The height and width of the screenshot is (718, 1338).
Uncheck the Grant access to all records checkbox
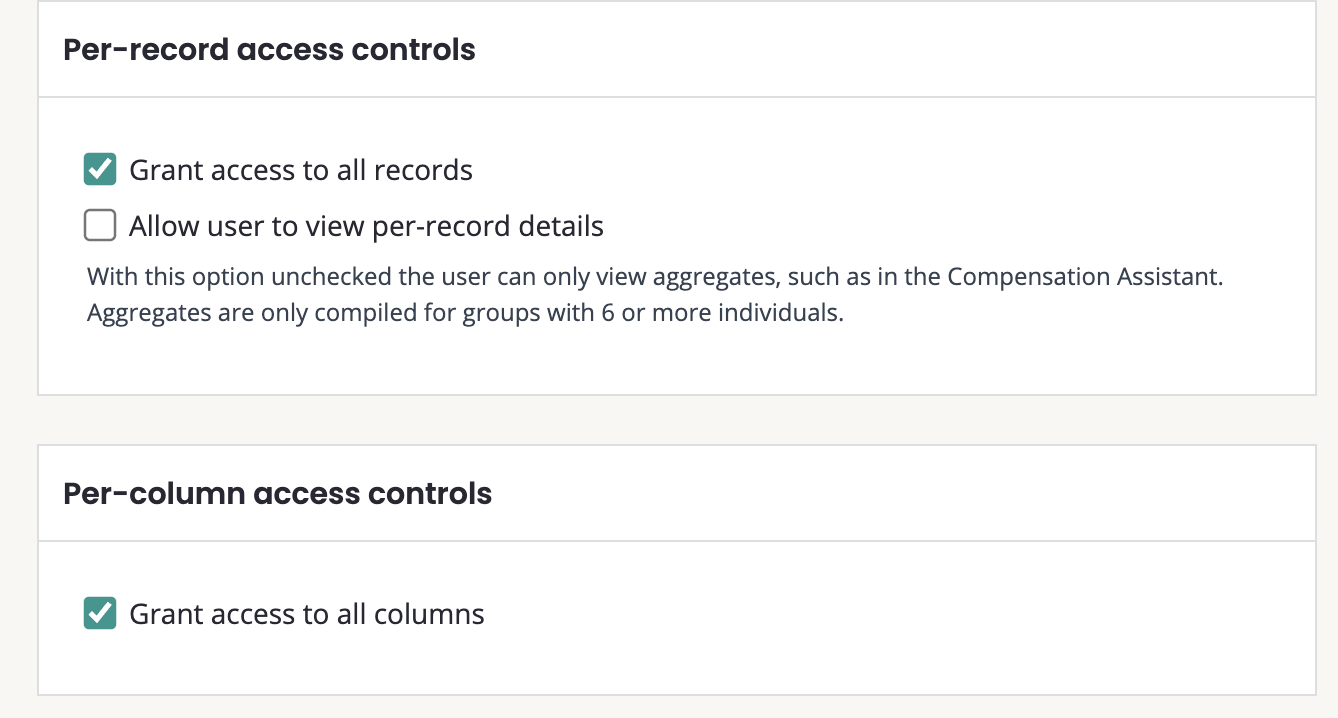coord(100,170)
